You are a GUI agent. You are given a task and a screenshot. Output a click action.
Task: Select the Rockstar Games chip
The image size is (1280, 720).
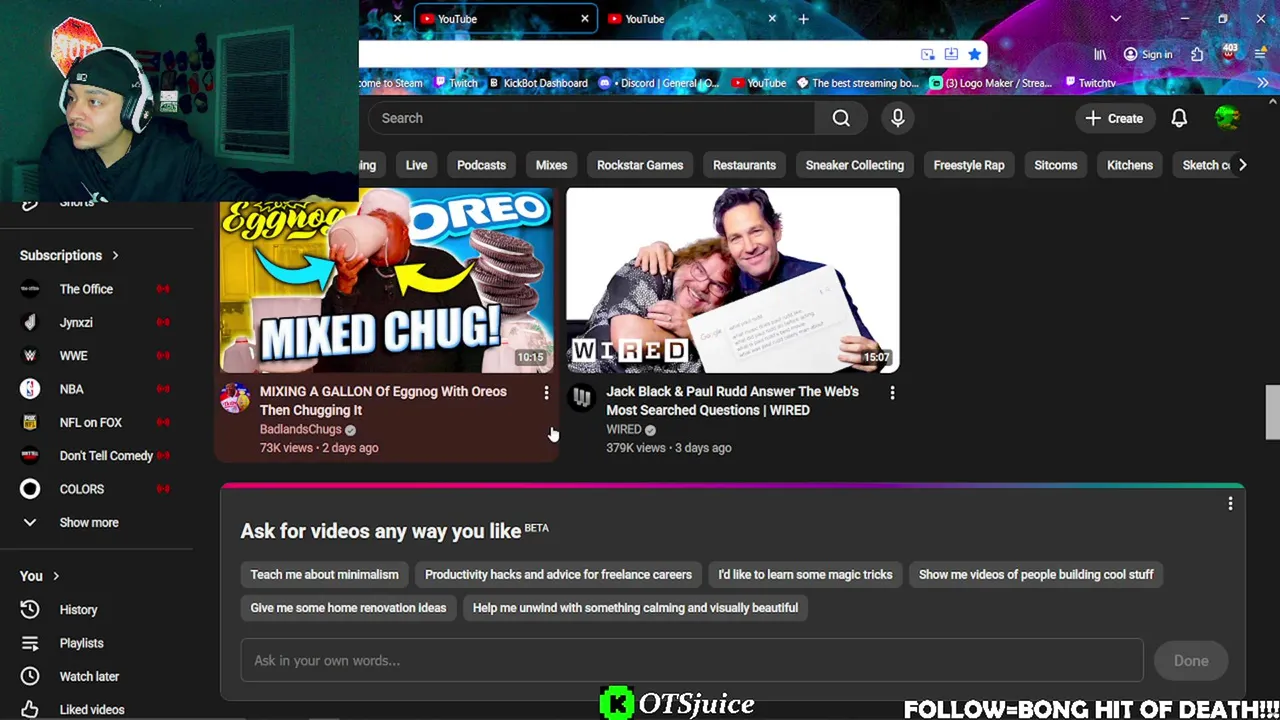640,165
